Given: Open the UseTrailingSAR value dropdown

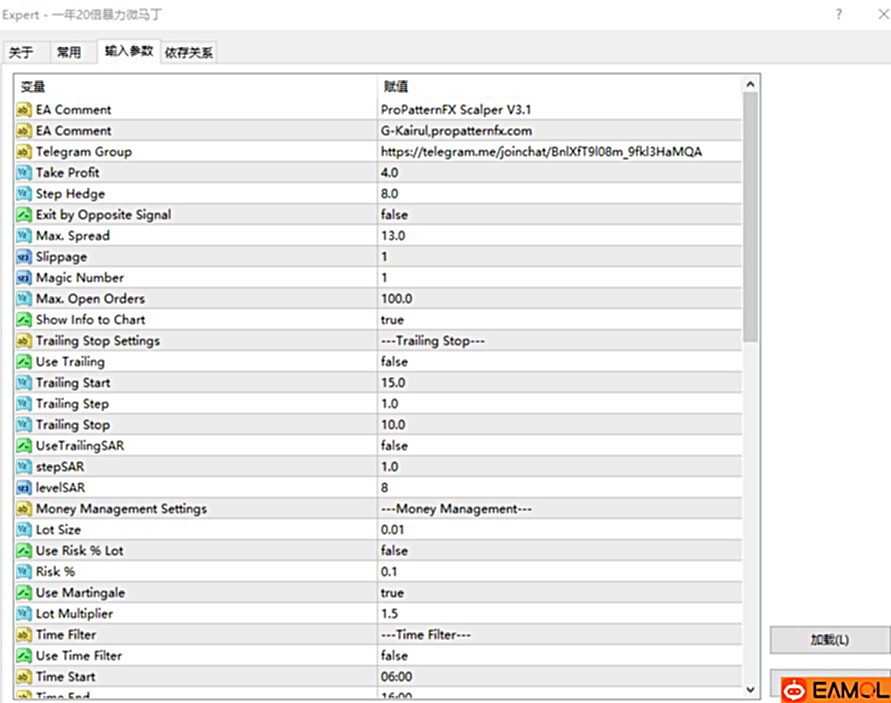Looking at the screenshot, I should (x=558, y=446).
